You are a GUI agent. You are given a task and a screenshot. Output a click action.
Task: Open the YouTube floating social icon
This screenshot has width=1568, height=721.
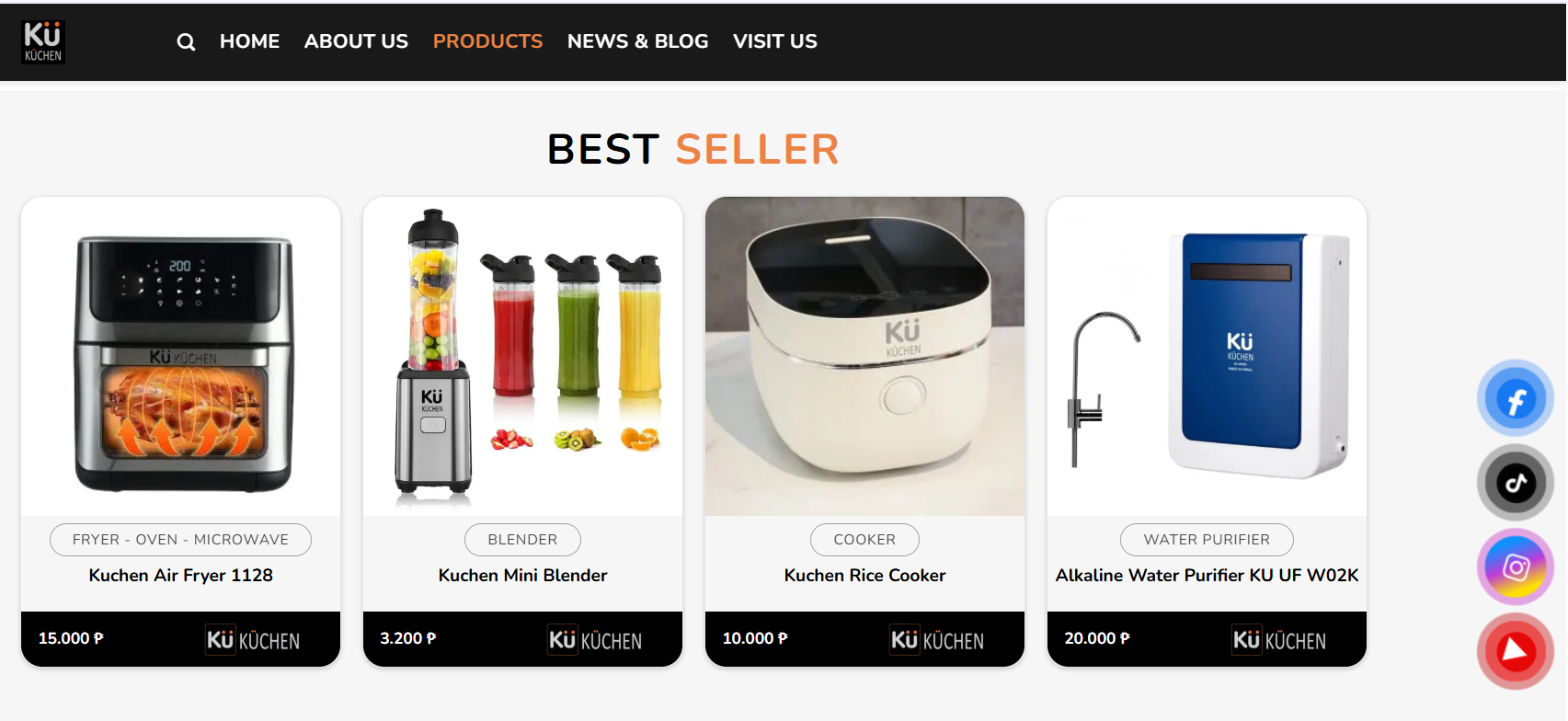tap(1516, 651)
